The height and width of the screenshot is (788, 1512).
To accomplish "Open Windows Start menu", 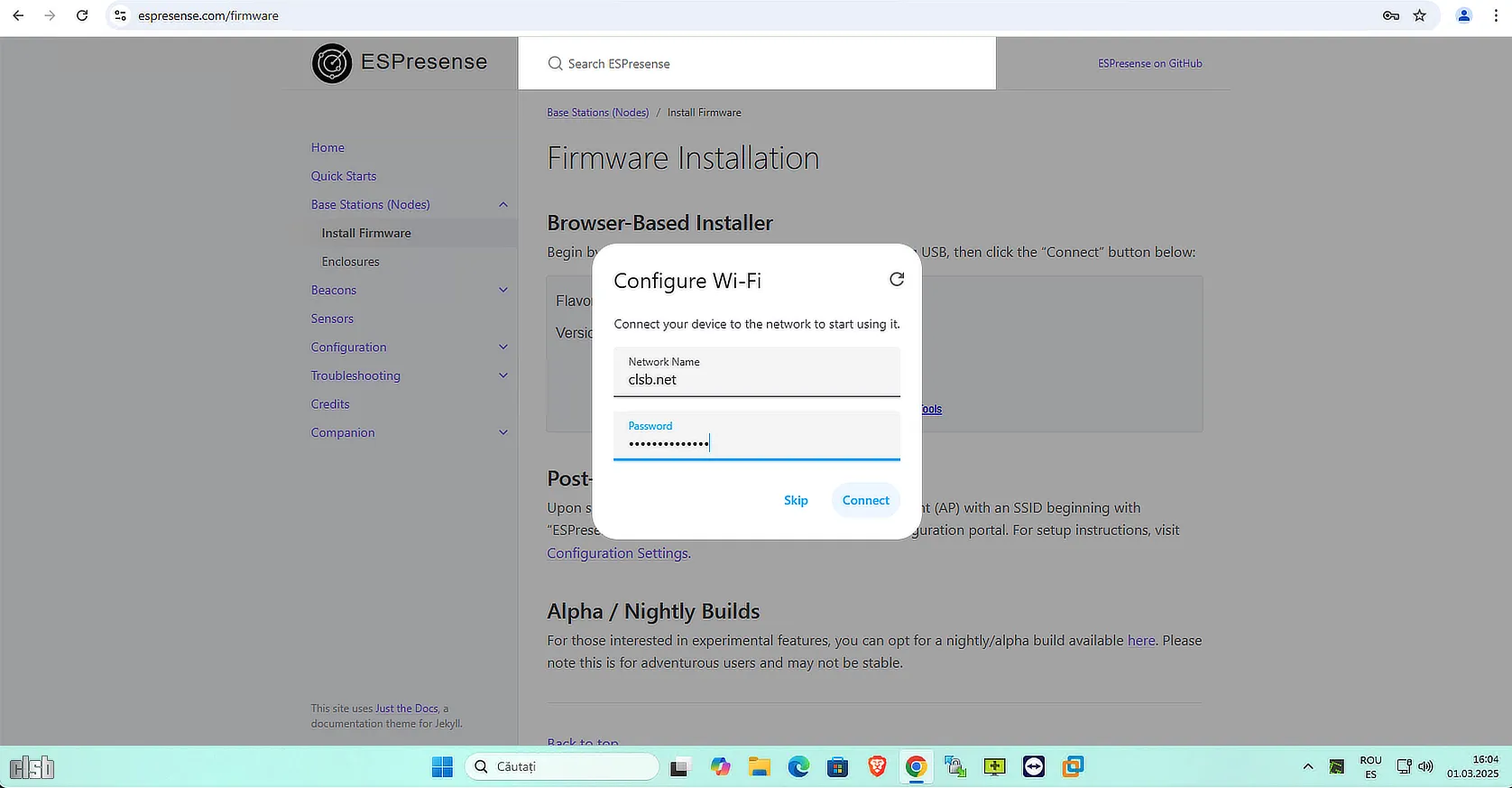I will click(442, 767).
